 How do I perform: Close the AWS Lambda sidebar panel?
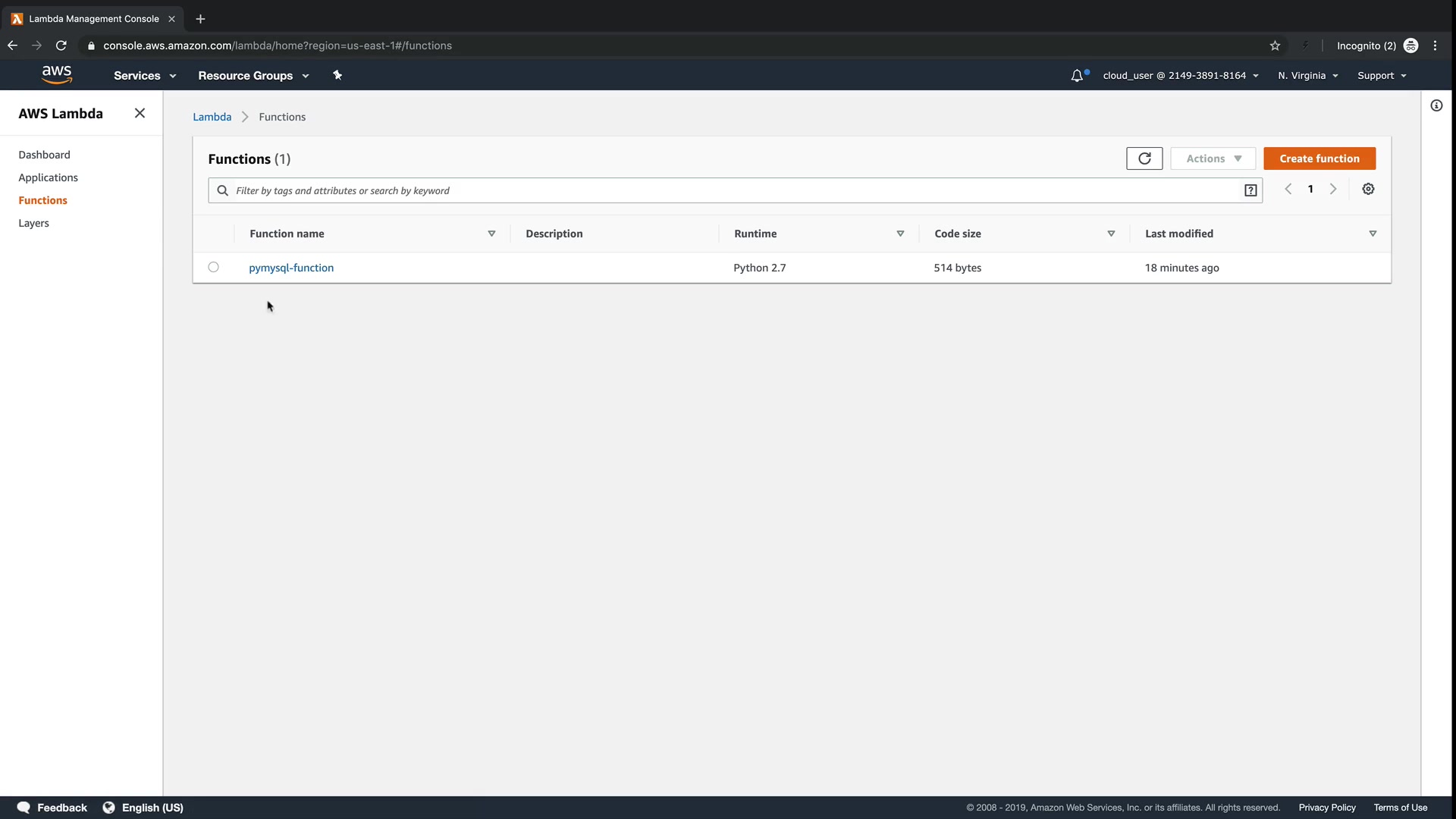pos(140,113)
